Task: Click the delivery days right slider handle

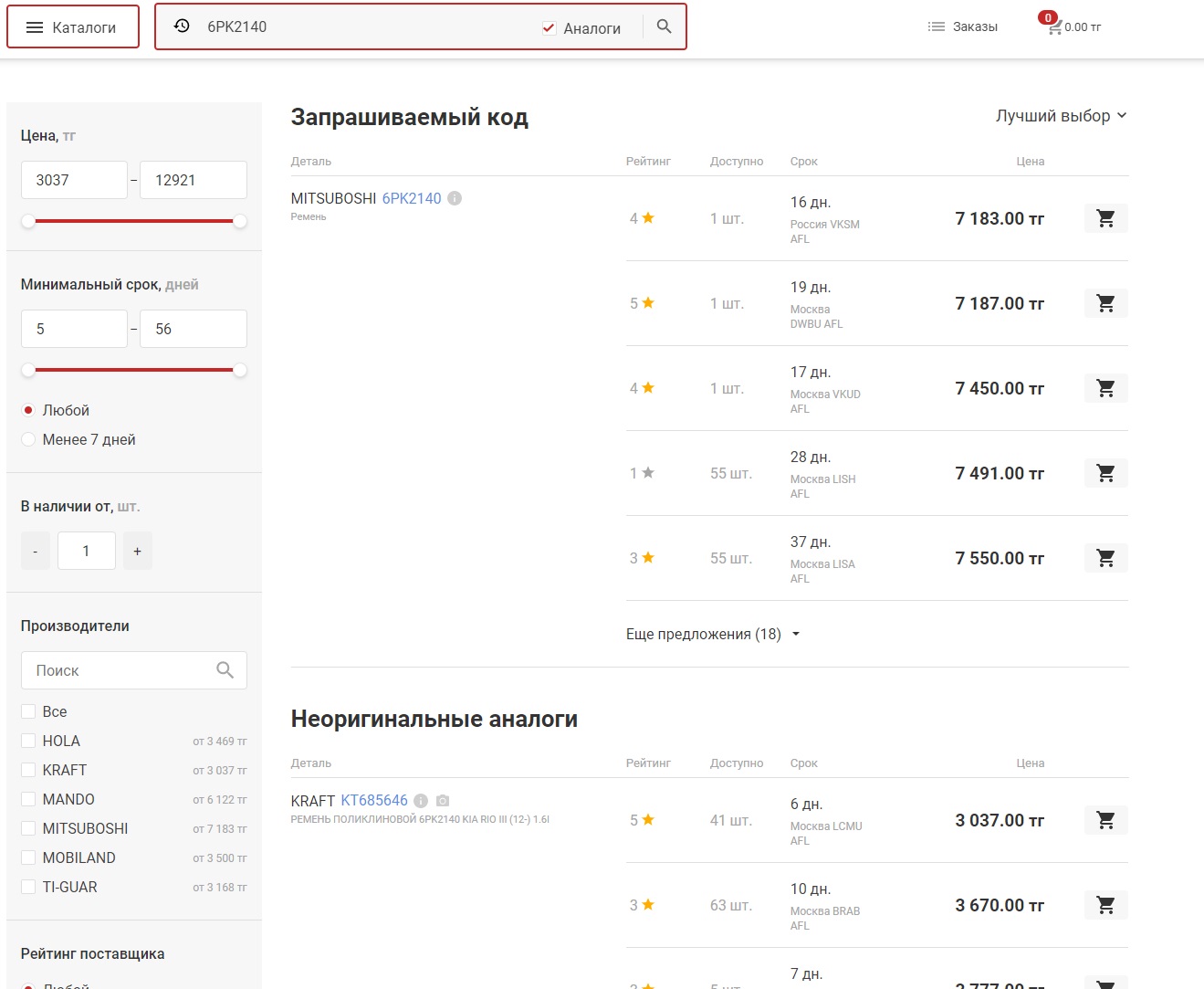Action: pyautogui.click(x=240, y=370)
